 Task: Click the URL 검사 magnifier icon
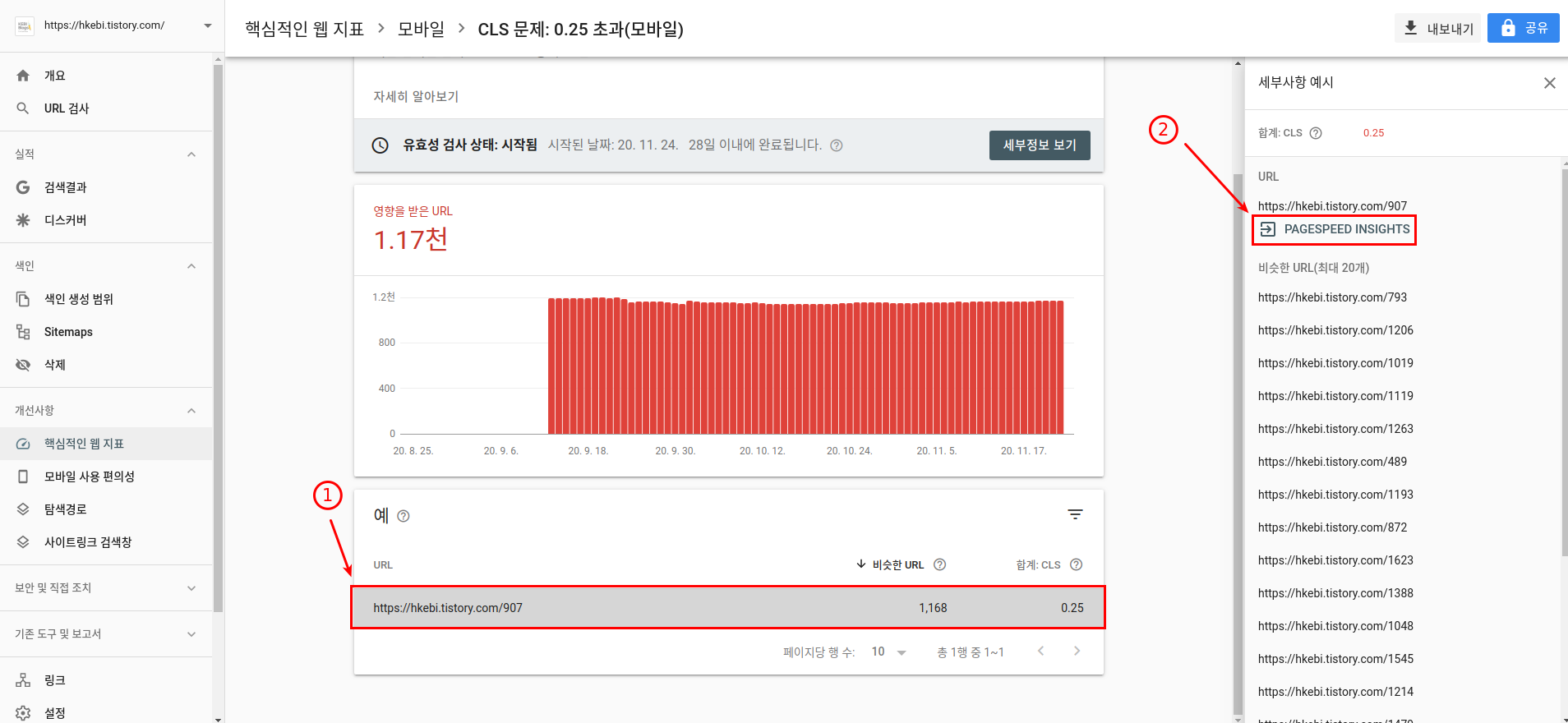point(23,108)
